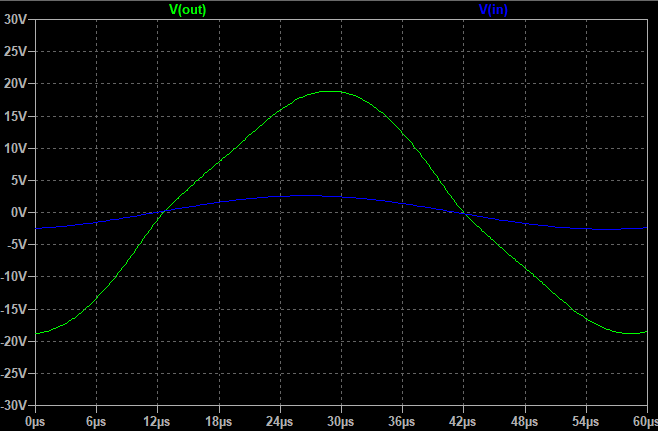Click the 54µs time axis label

(586, 422)
